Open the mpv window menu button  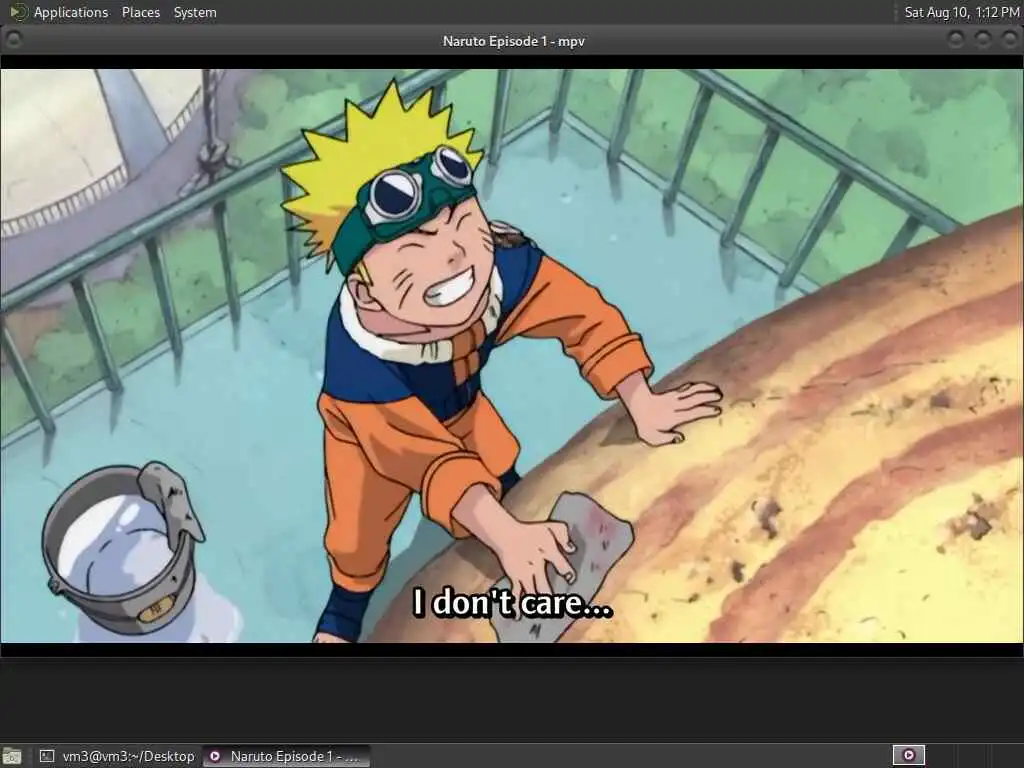coord(13,40)
